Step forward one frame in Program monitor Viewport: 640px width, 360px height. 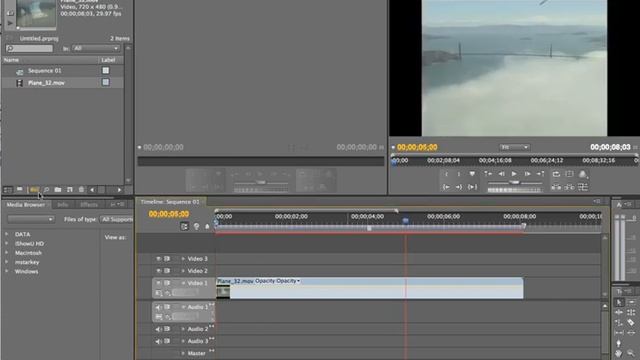pos(527,174)
